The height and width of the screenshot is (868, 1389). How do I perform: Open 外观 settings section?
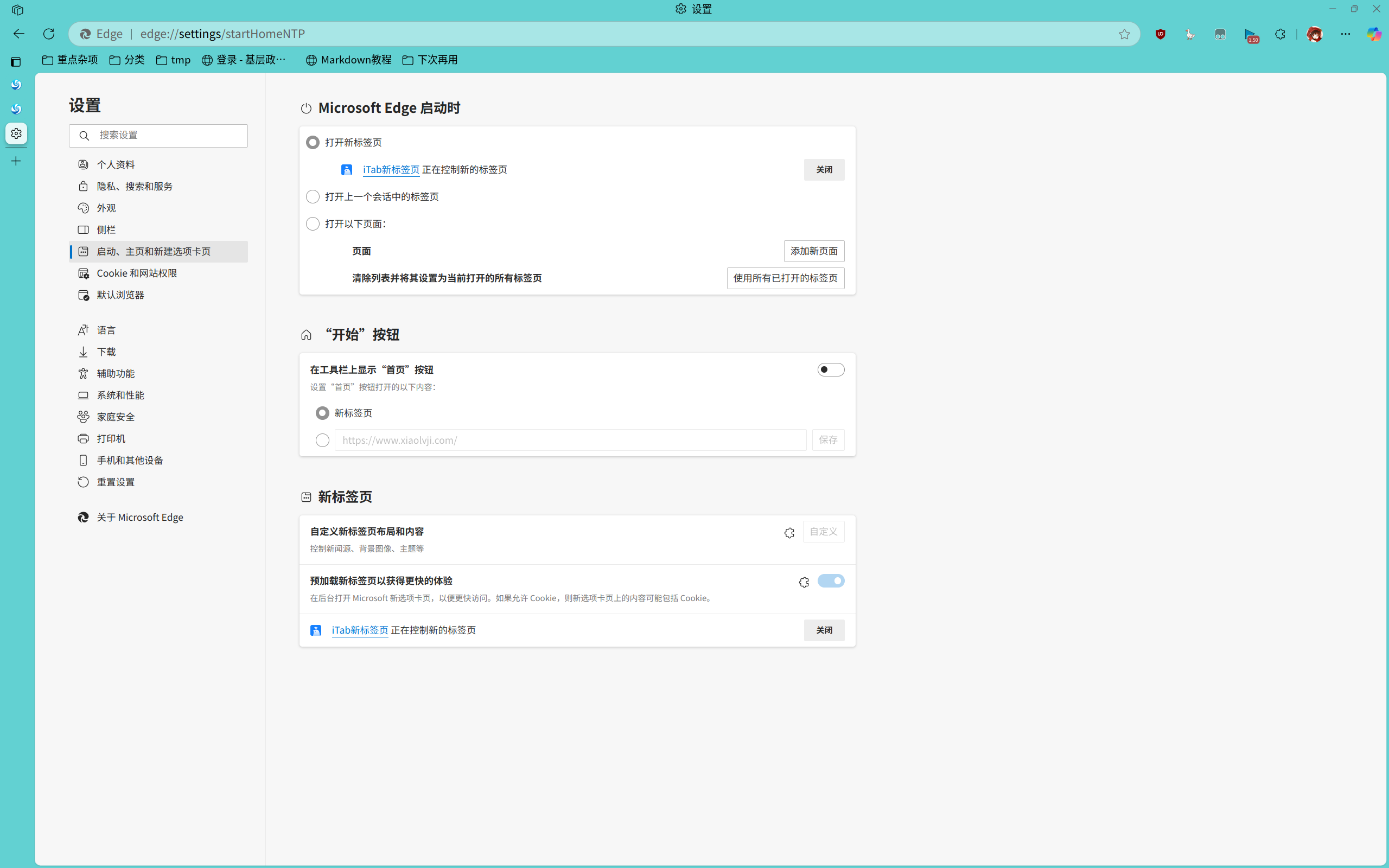[x=158, y=208]
